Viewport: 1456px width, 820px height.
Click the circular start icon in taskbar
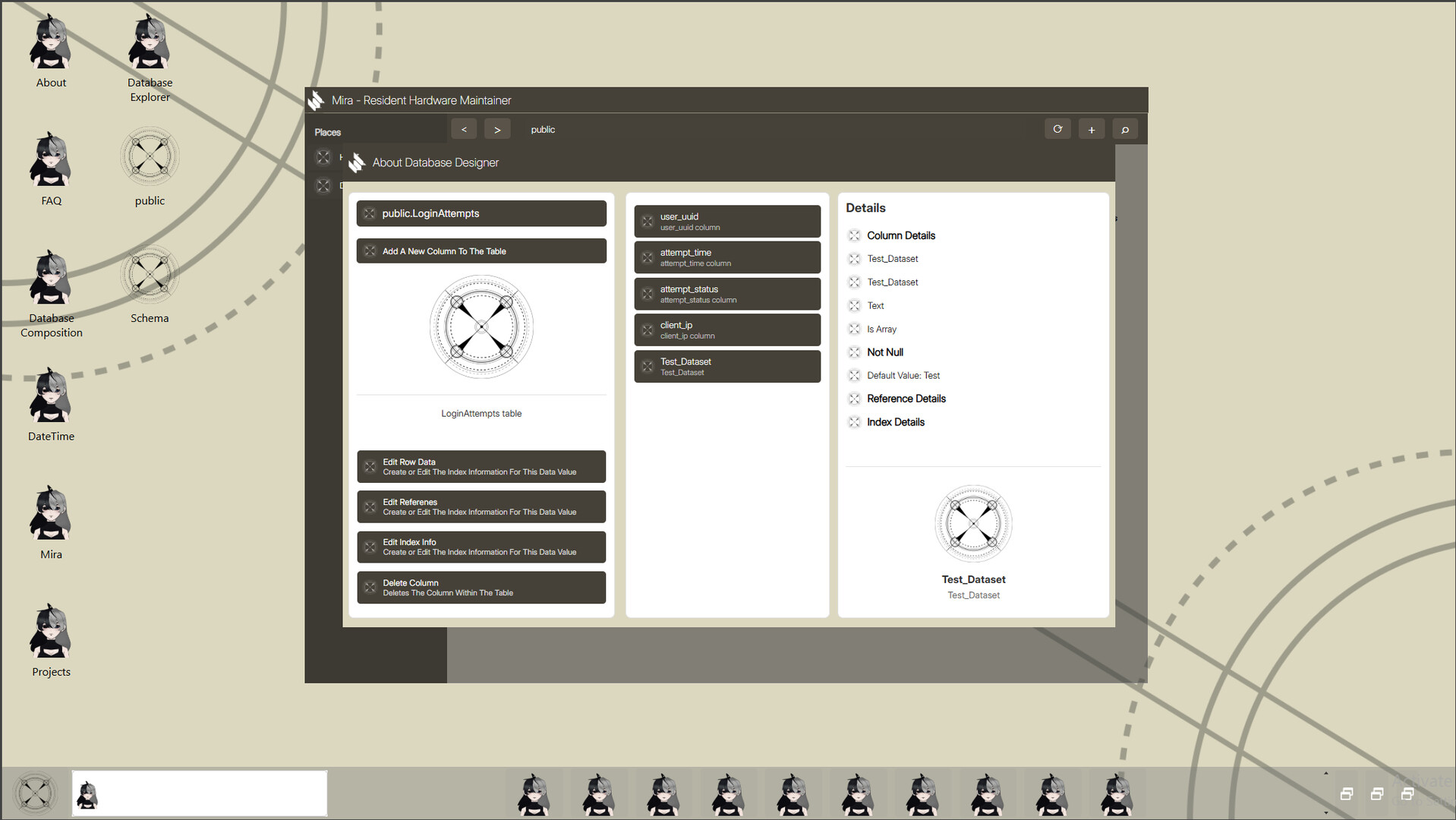(x=35, y=793)
